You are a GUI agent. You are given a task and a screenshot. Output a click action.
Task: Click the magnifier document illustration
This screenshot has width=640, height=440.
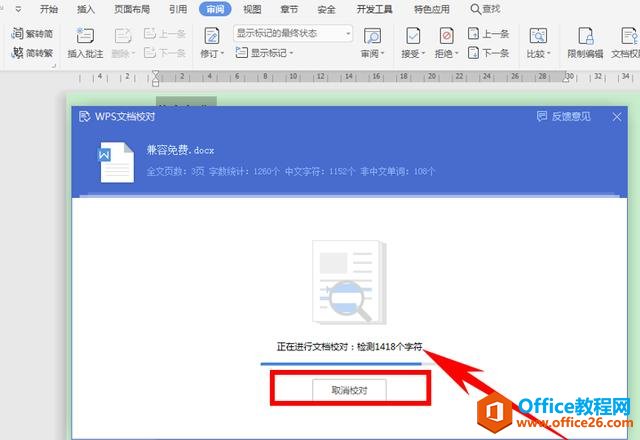[x=349, y=282]
